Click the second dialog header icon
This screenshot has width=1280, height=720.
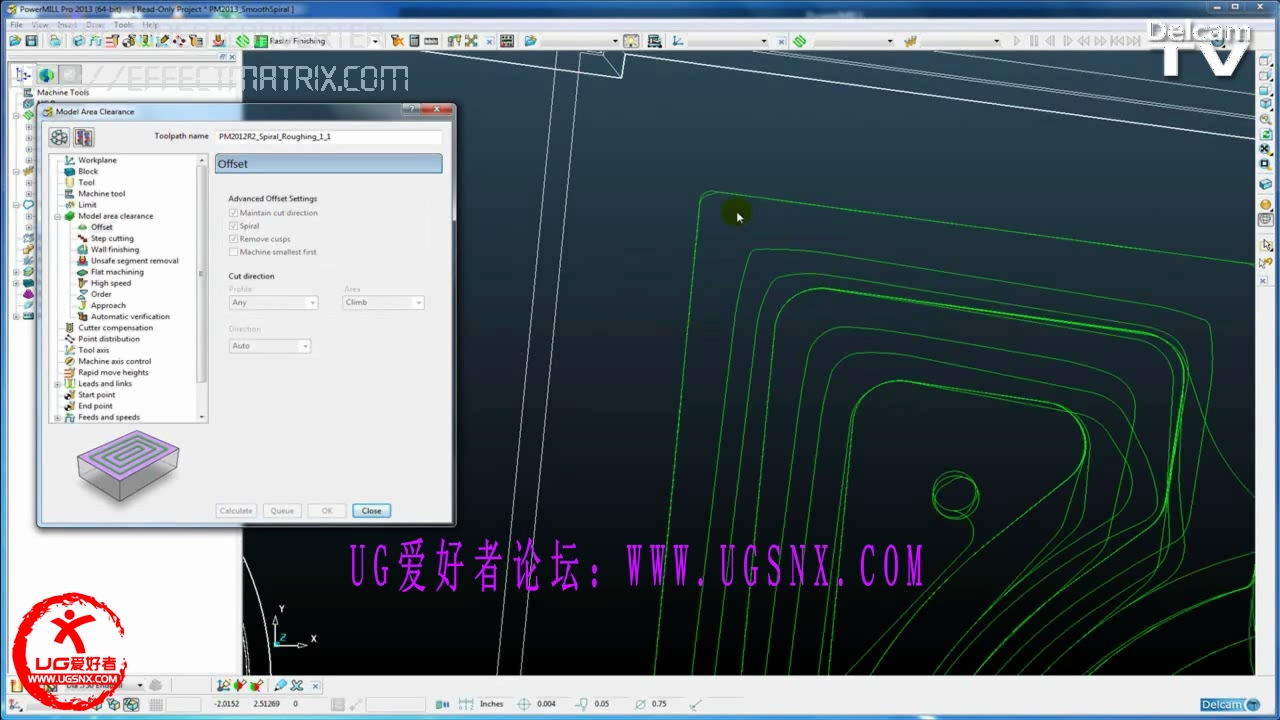click(83, 137)
